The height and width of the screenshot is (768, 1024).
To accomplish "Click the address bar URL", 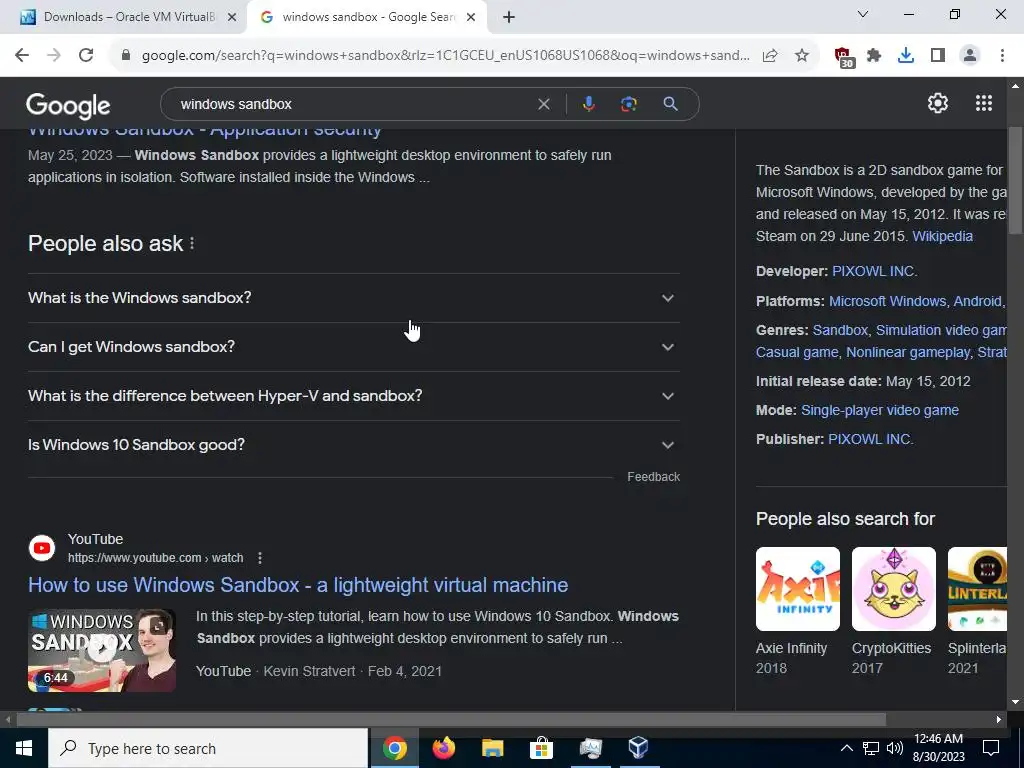I will click(x=445, y=56).
